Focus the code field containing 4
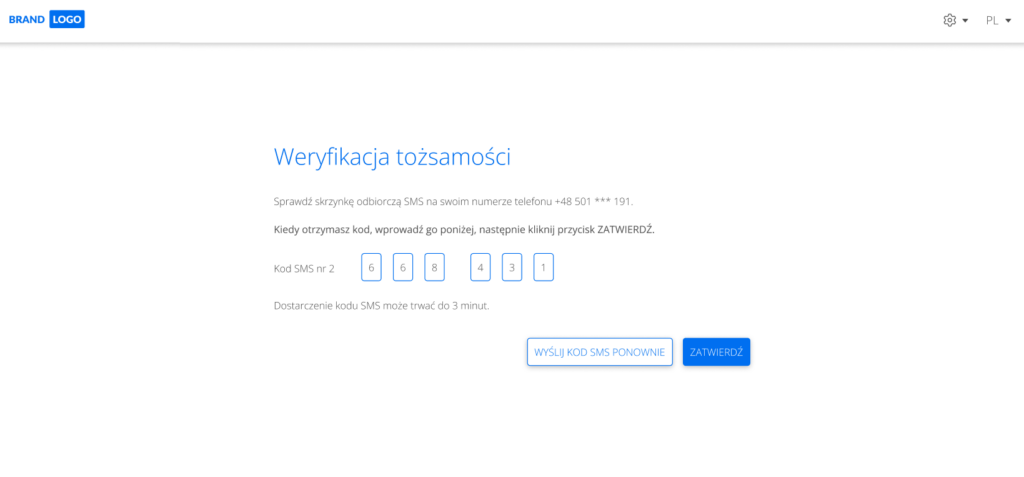Viewport: 1024px width, 477px height. (480, 268)
